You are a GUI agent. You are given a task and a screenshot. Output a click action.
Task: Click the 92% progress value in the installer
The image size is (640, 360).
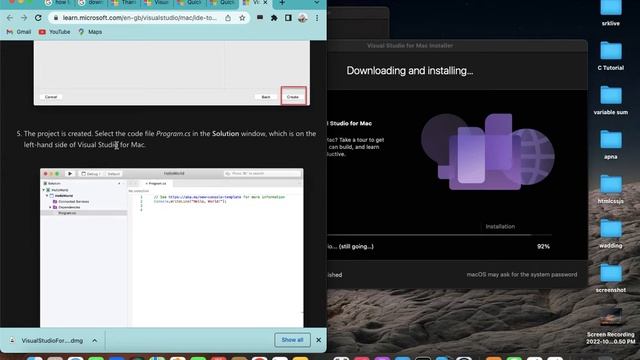[x=543, y=247]
